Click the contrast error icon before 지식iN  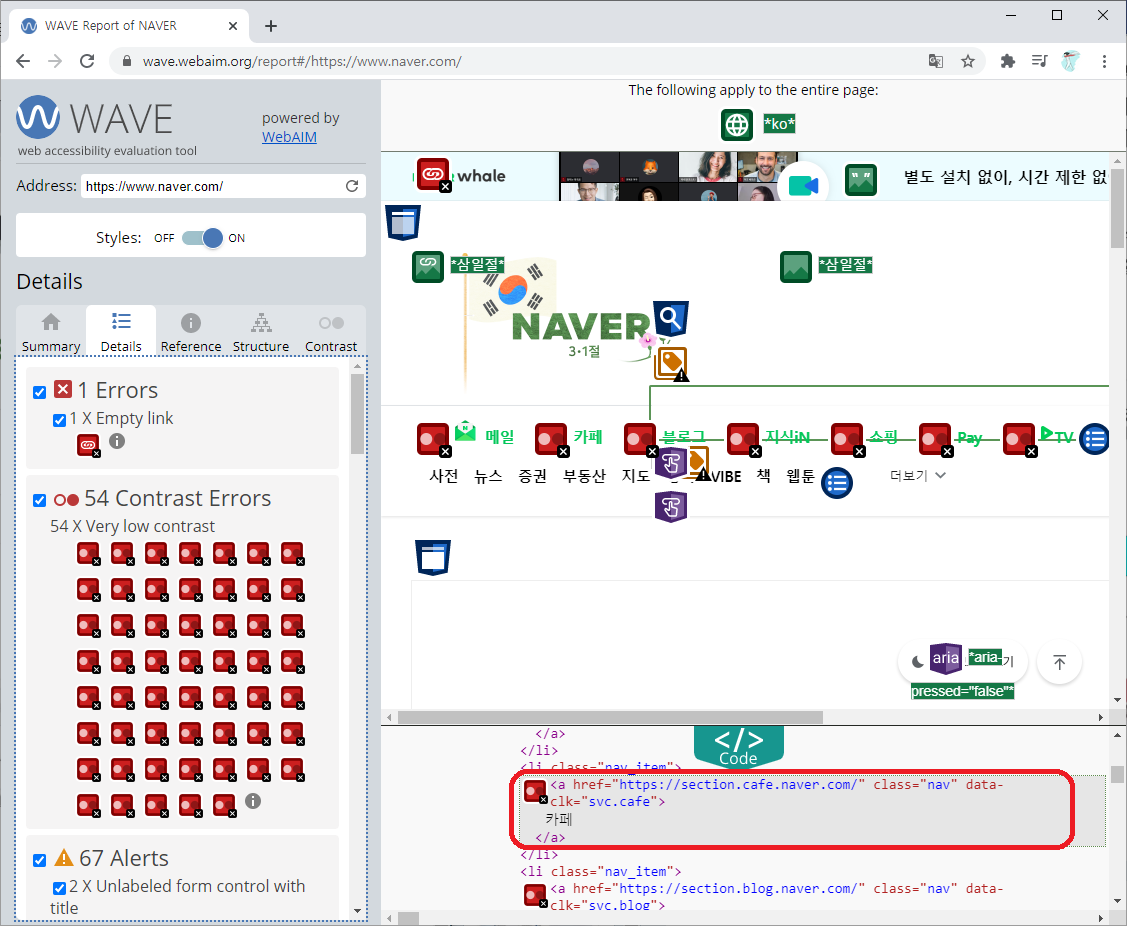[744, 439]
